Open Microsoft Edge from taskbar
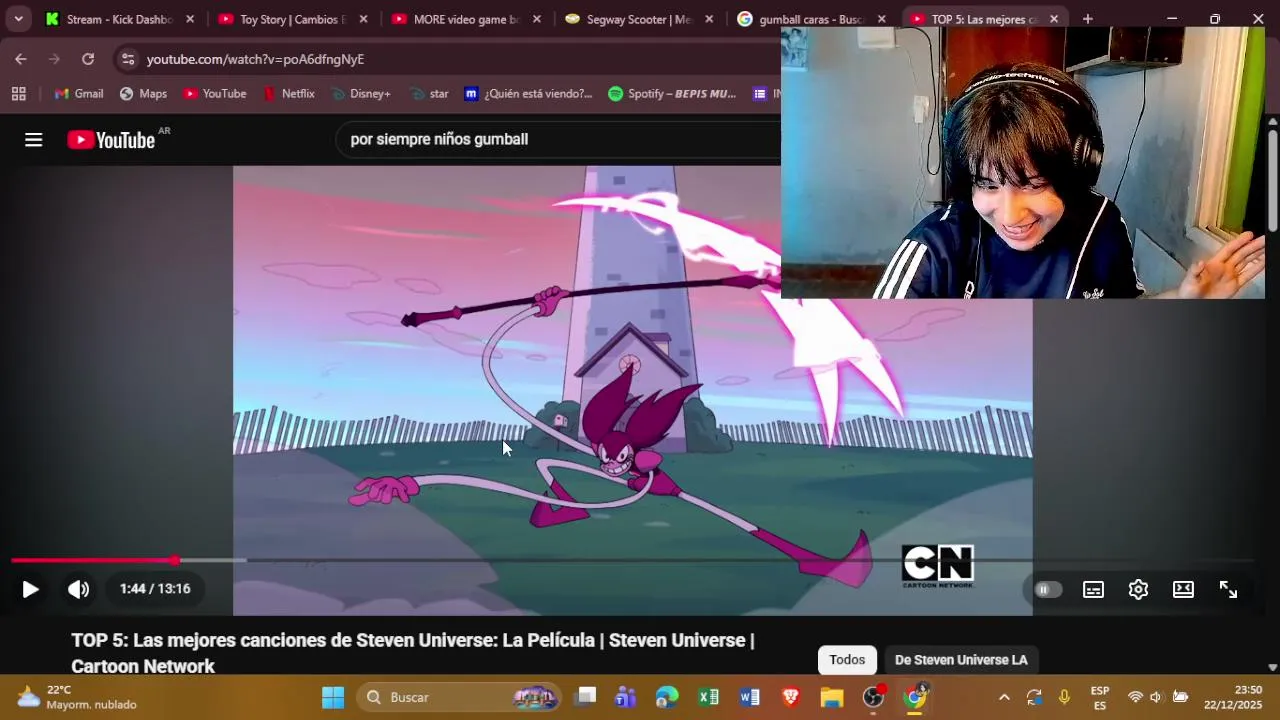This screenshot has width=1280, height=720. 667,697
